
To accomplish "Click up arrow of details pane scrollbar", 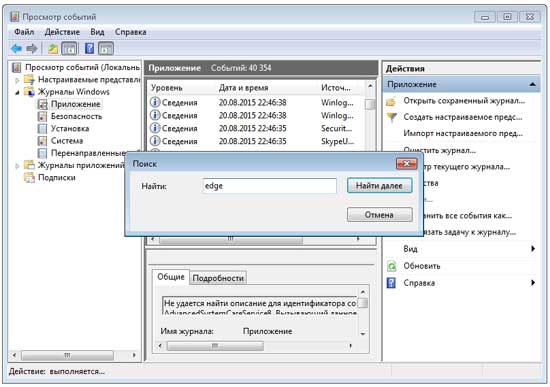I will click(x=363, y=292).
